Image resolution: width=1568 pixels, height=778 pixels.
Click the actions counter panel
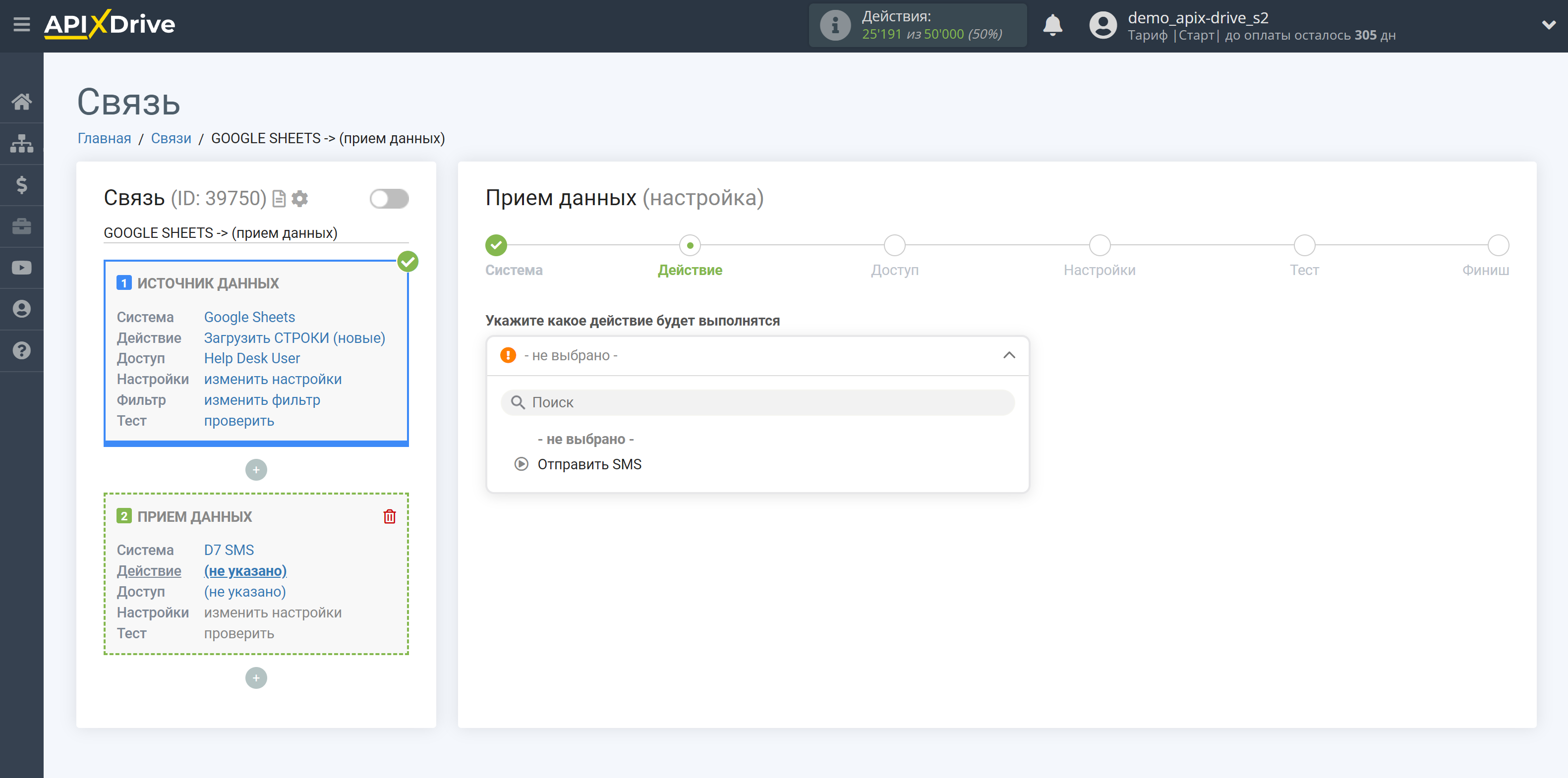click(917, 25)
